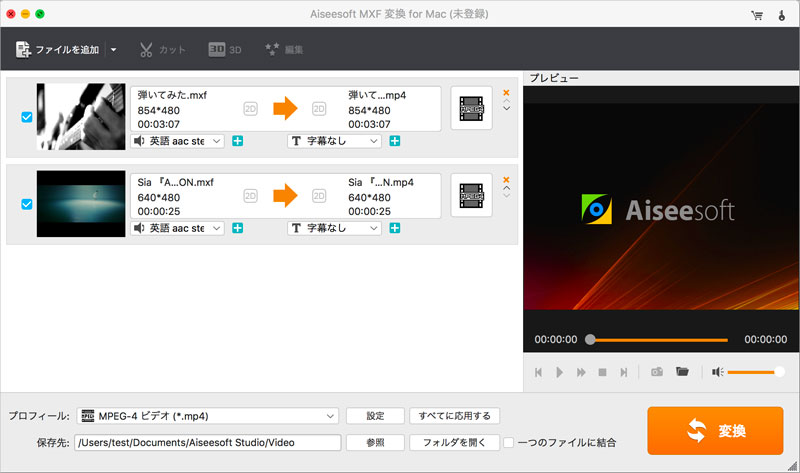This screenshot has width=800, height=473.
Task: Open the dropdown arrow beside ファイルを追加
Action: [x=113, y=49]
